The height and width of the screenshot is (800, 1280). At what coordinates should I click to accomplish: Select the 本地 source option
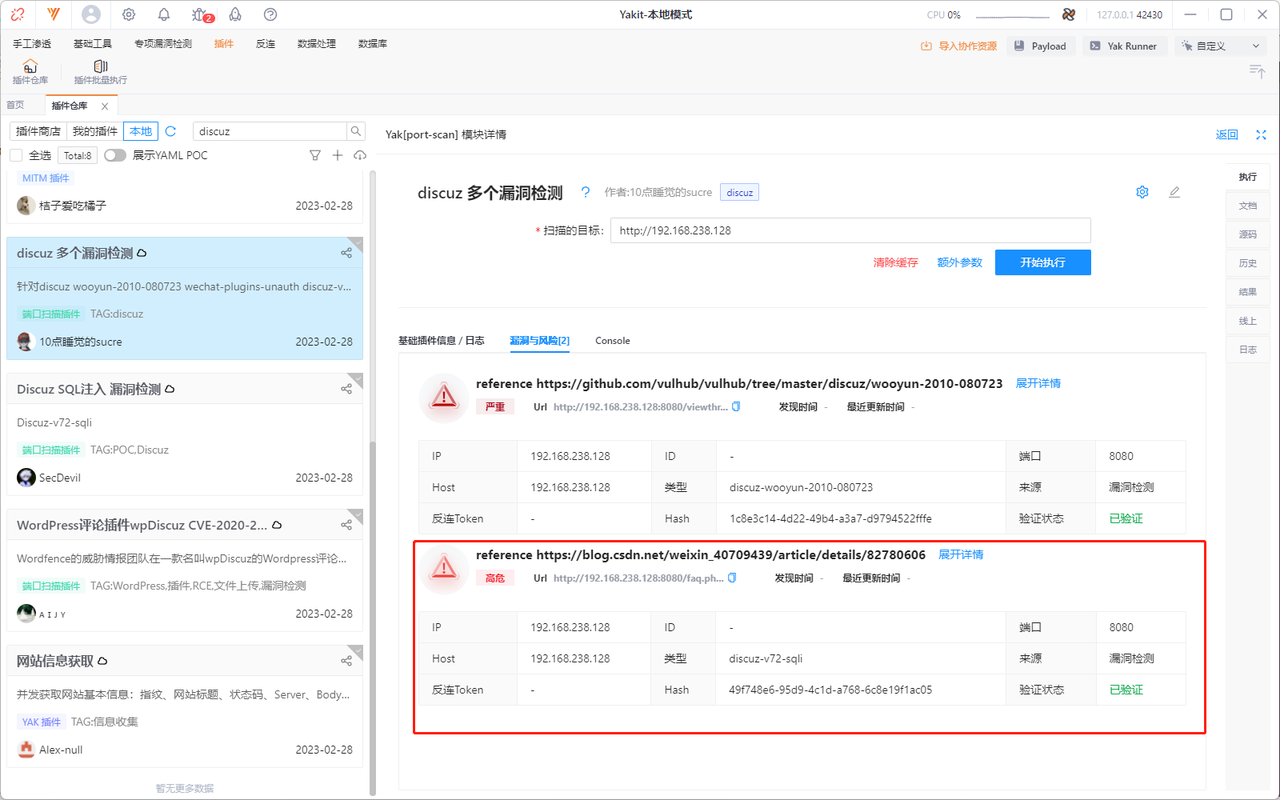click(141, 131)
